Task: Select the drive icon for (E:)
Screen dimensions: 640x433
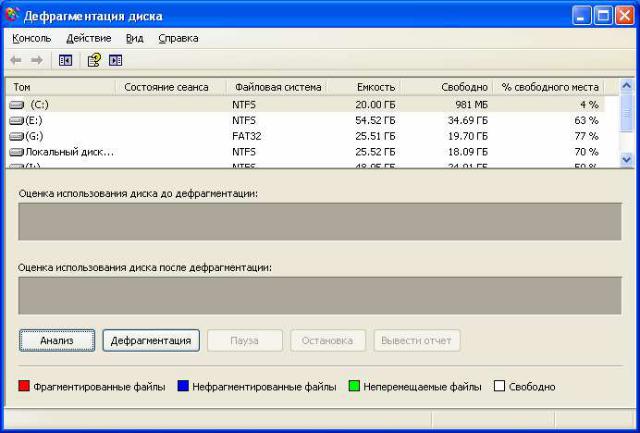Action: coord(17,121)
